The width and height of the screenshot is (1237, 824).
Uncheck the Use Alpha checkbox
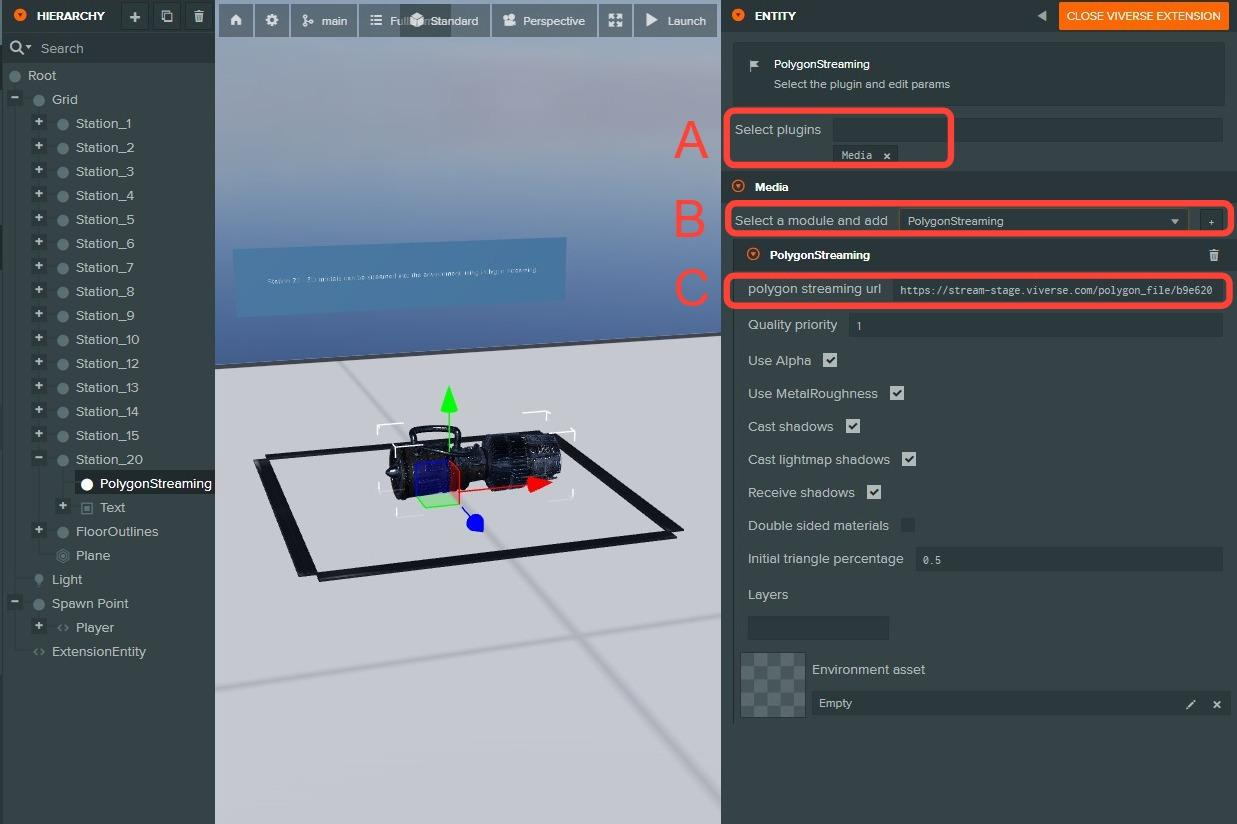(830, 360)
